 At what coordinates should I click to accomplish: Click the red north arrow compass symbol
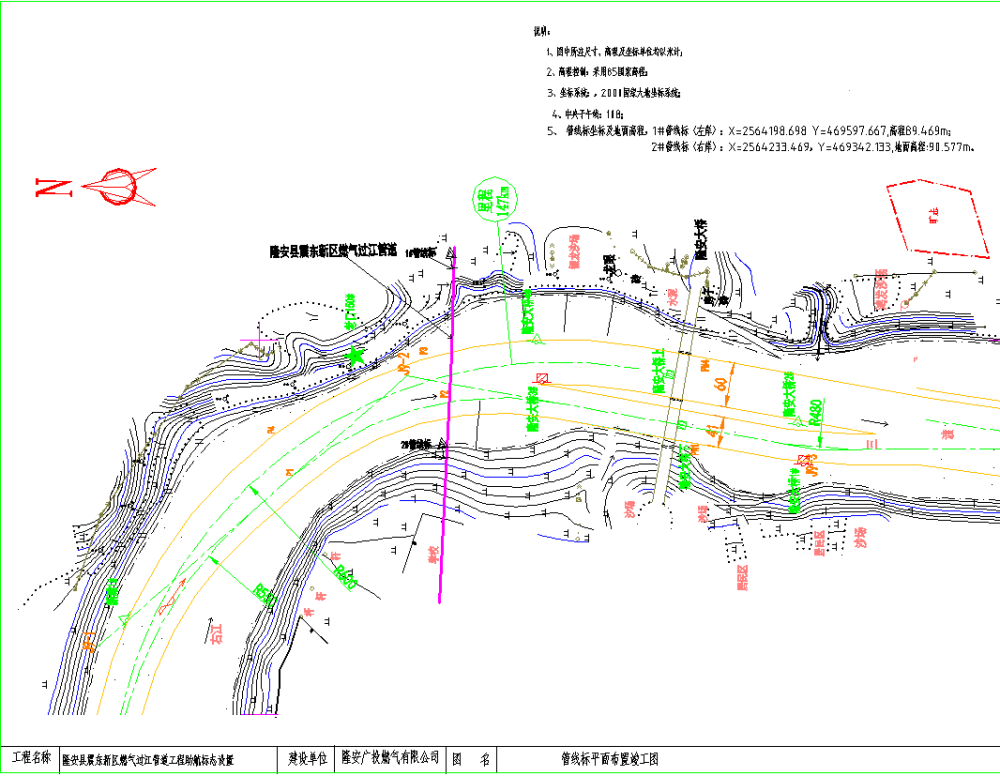[x=119, y=186]
